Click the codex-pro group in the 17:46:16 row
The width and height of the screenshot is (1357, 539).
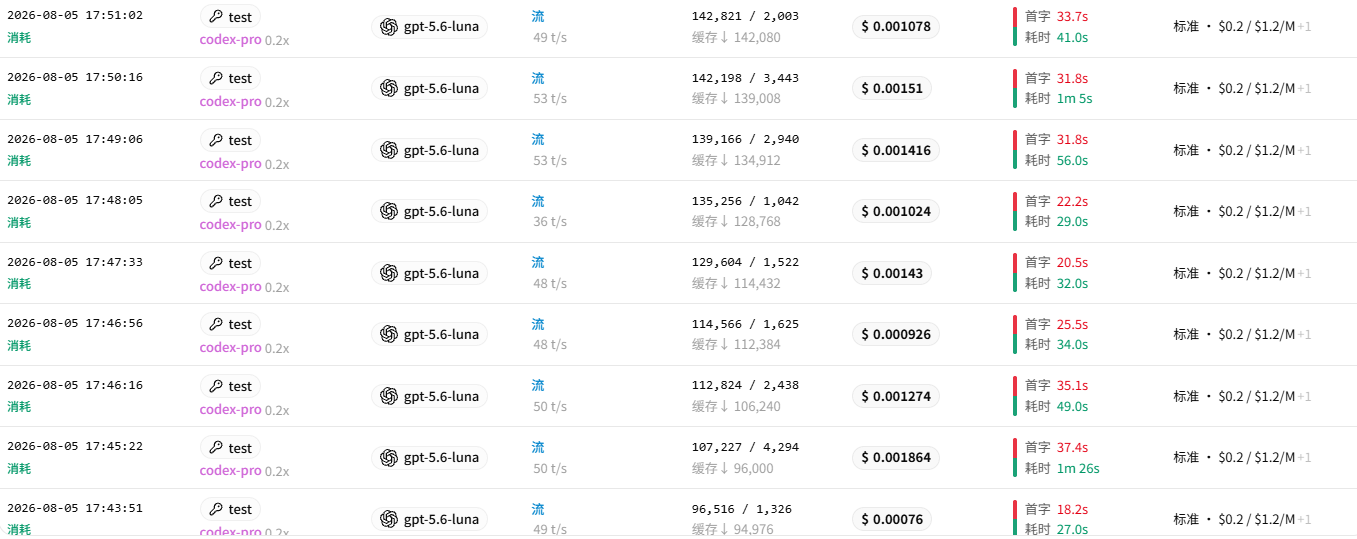tap(230, 409)
